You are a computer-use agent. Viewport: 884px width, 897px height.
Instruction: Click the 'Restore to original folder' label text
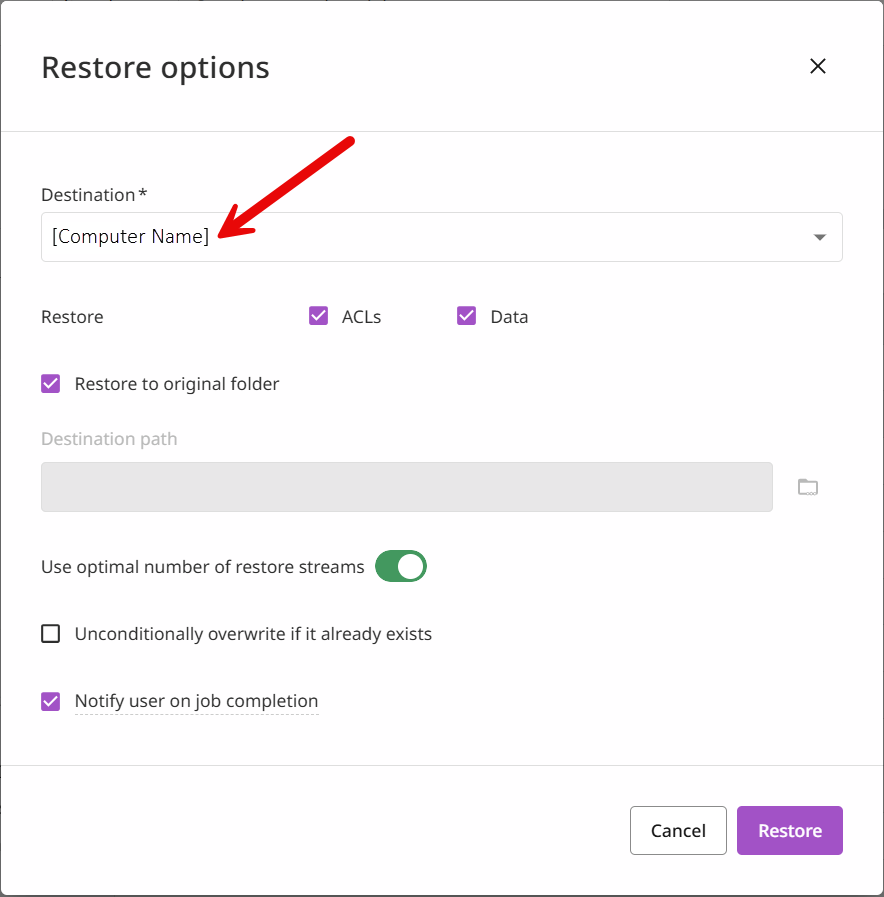coord(177,384)
